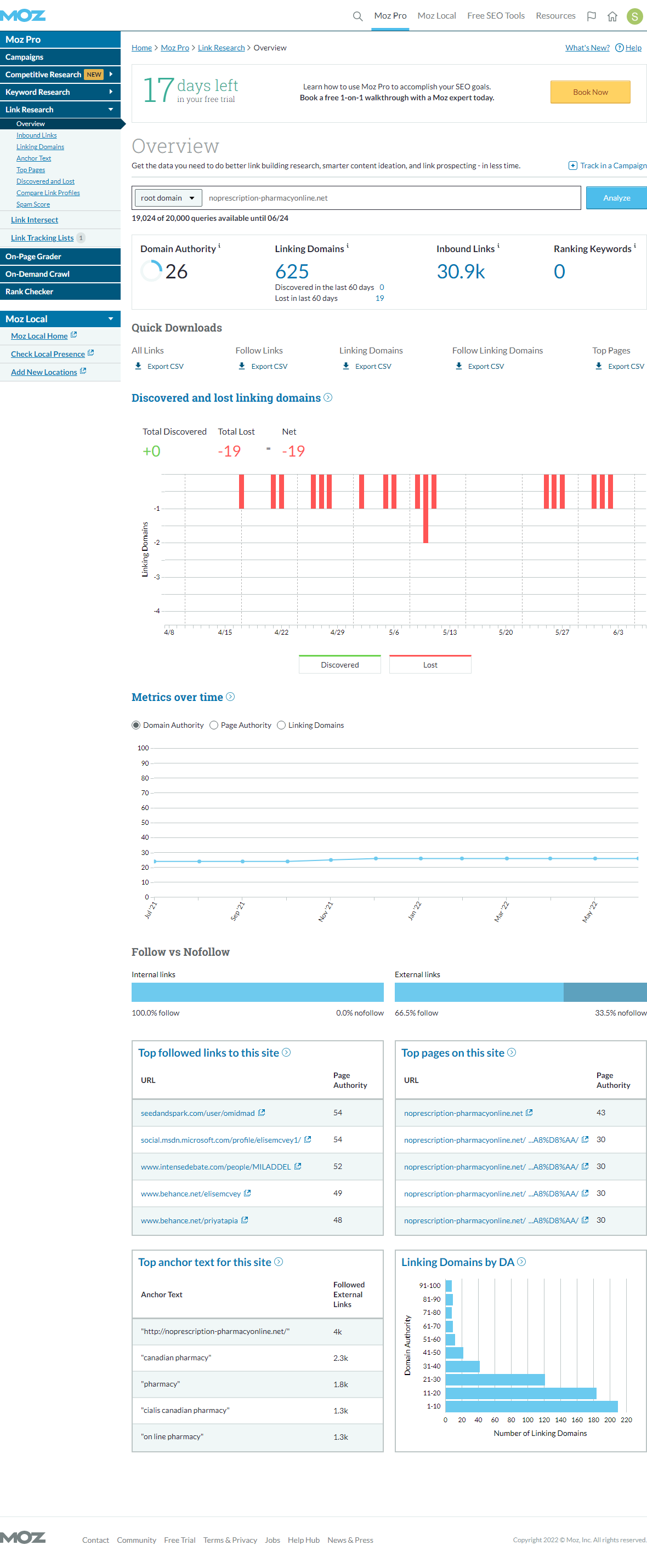Screen dimensions: 647x1568
Task: Open external link icon for seedandspark.com row
Action: coord(262,1113)
